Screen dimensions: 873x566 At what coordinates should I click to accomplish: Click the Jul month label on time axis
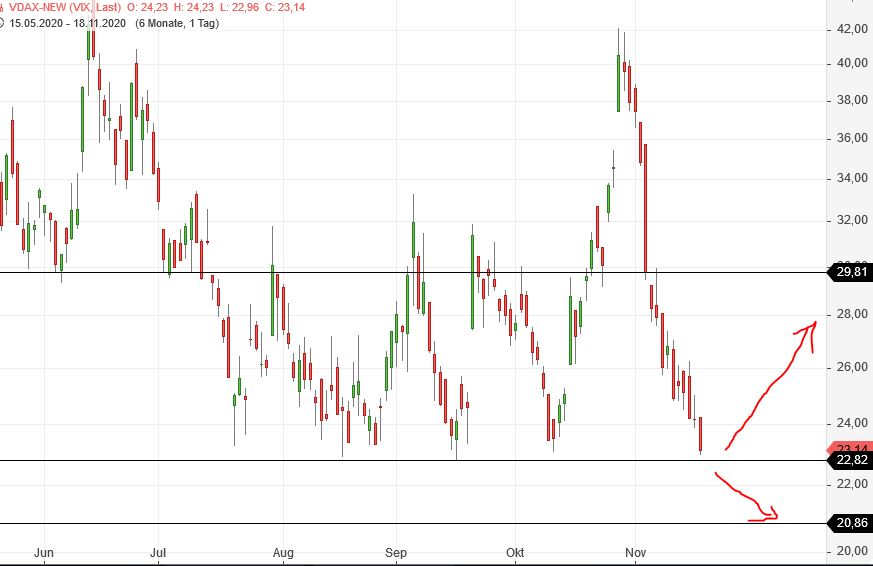[x=158, y=553]
